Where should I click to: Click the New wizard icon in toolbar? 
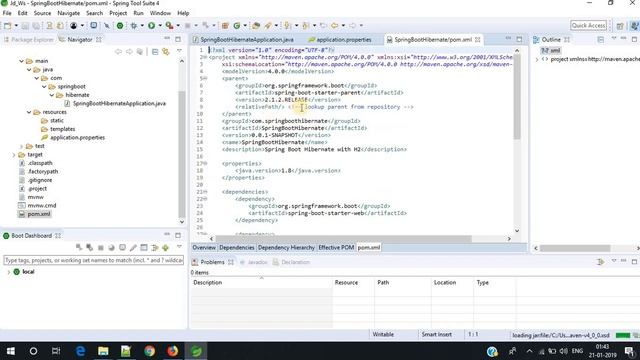[7, 26]
